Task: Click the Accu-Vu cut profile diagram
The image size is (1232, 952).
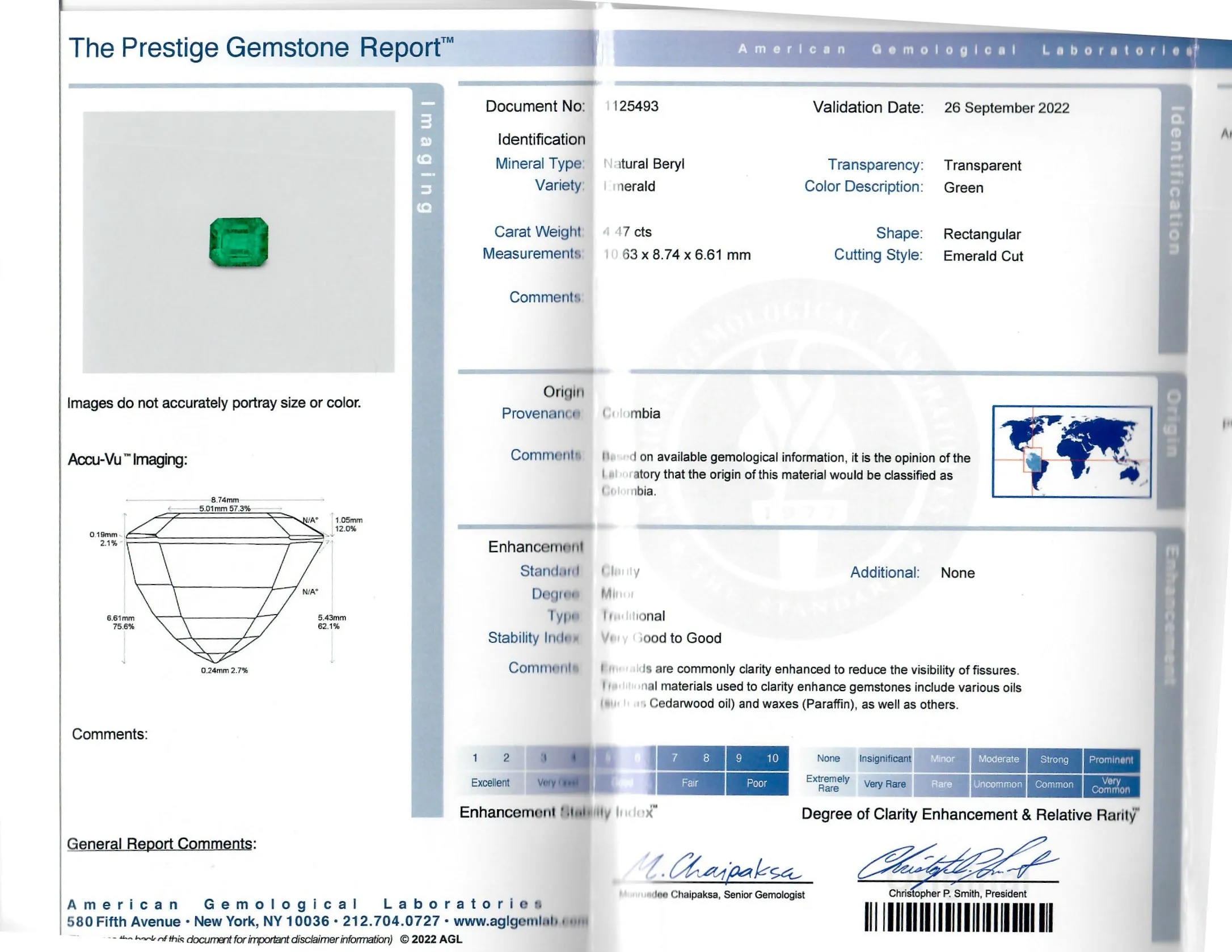Action: pos(225,587)
